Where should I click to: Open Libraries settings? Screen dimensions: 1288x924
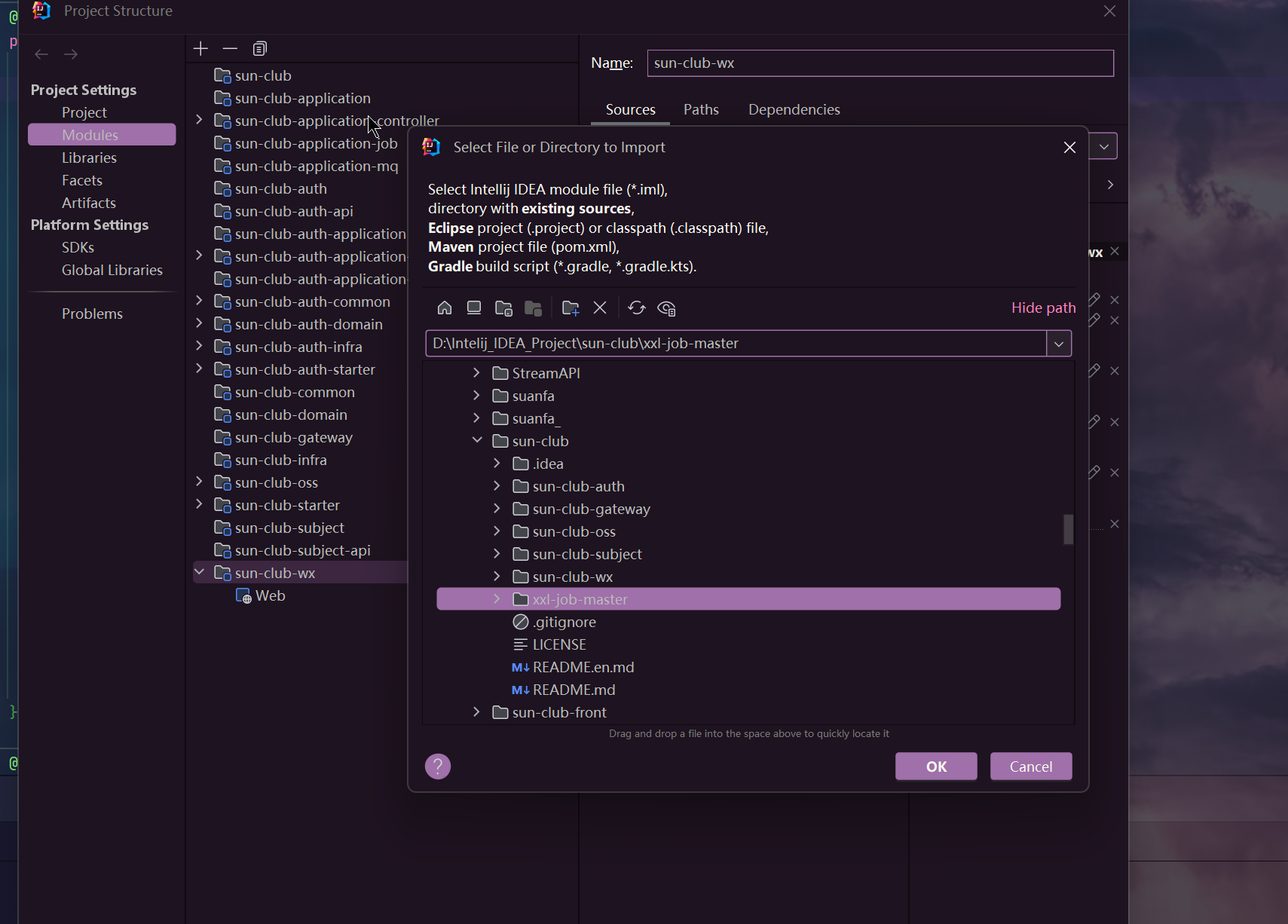[89, 158]
